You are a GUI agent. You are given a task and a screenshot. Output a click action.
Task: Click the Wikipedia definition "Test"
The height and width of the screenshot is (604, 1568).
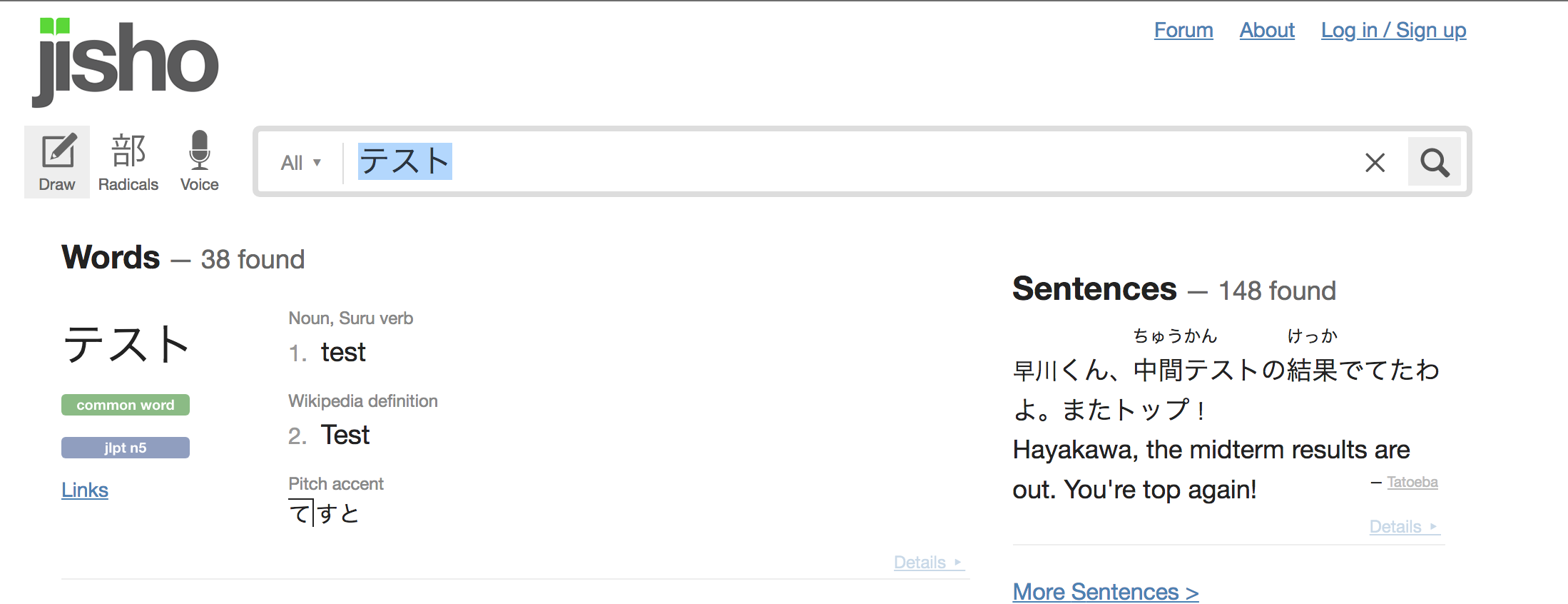(x=345, y=435)
